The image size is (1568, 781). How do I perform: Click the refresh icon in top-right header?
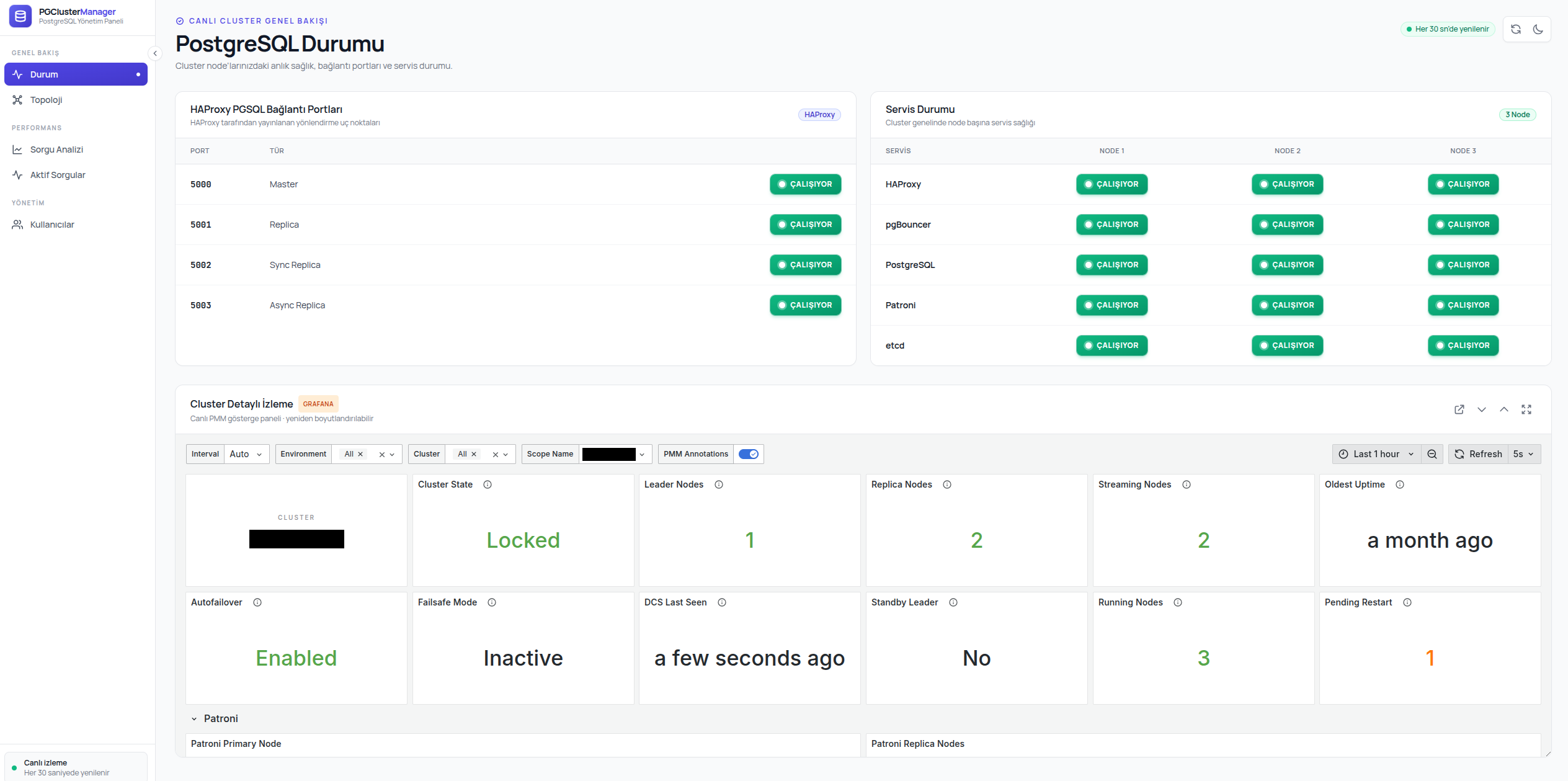click(1516, 29)
